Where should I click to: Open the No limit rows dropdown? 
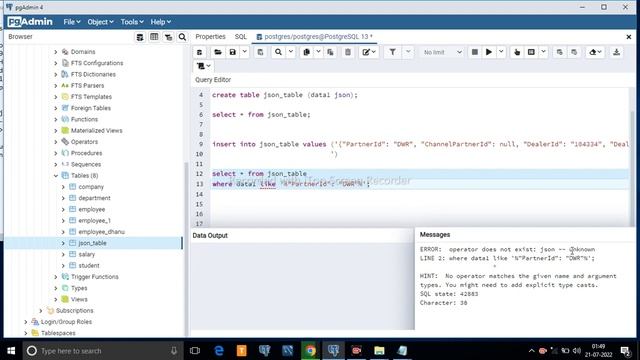point(442,52)
